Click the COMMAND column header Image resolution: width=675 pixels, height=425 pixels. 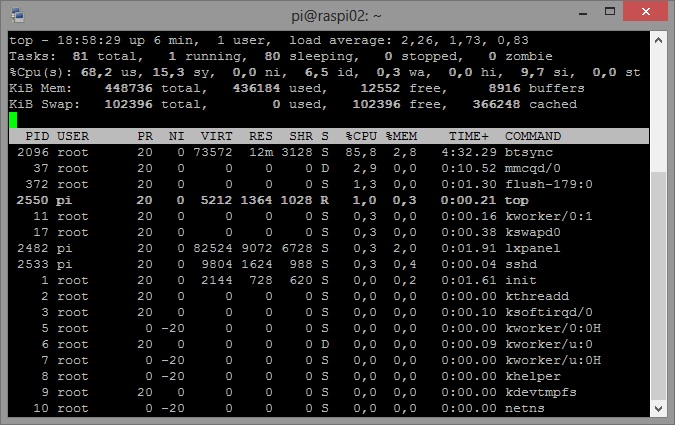click(x=533, y=136)
